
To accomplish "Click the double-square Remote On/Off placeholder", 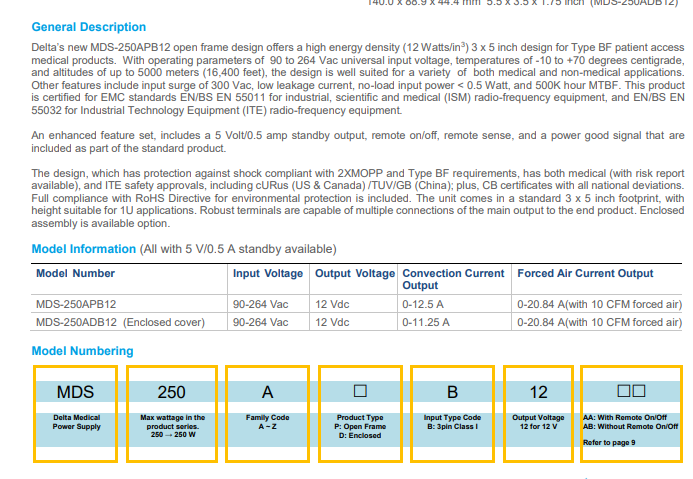I will 630,391.
